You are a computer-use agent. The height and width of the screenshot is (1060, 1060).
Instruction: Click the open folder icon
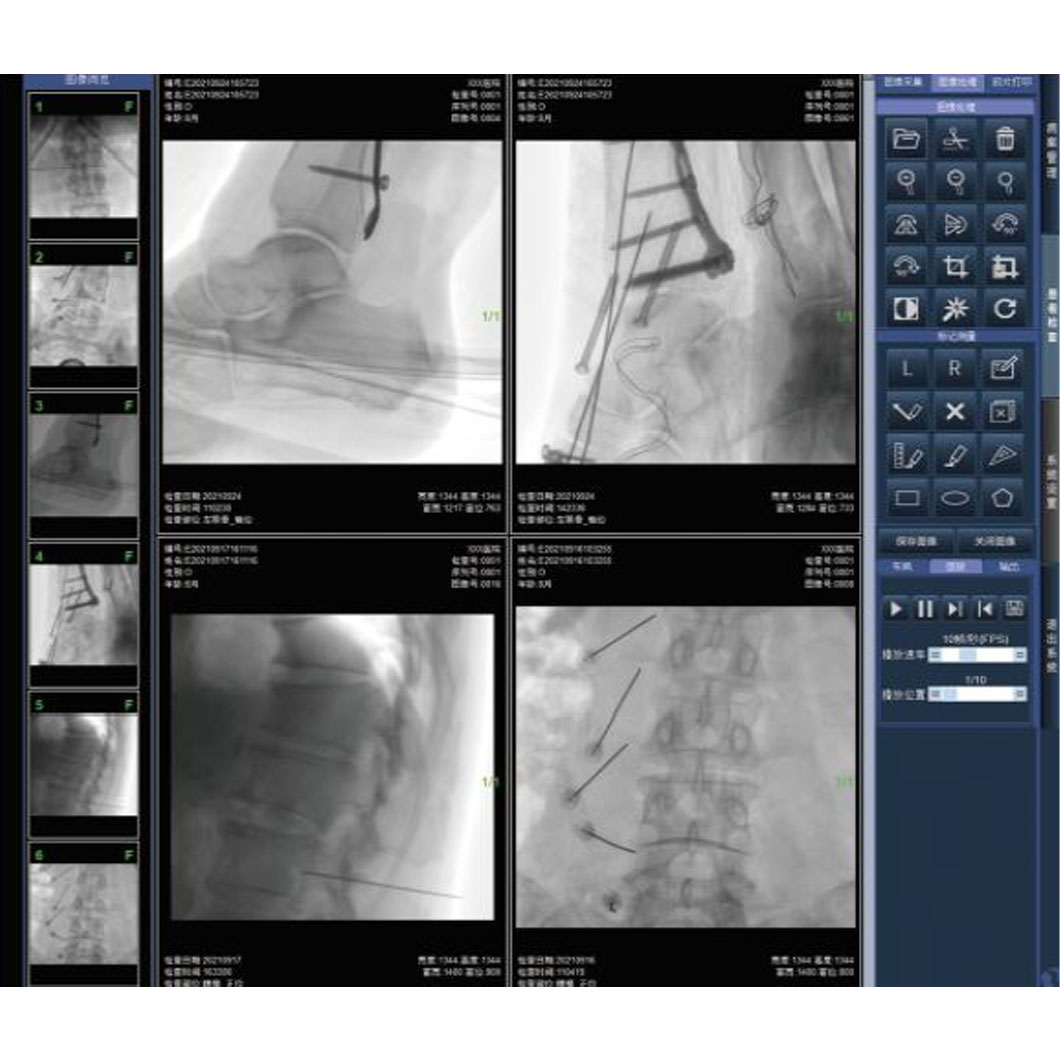coord(907,140)
